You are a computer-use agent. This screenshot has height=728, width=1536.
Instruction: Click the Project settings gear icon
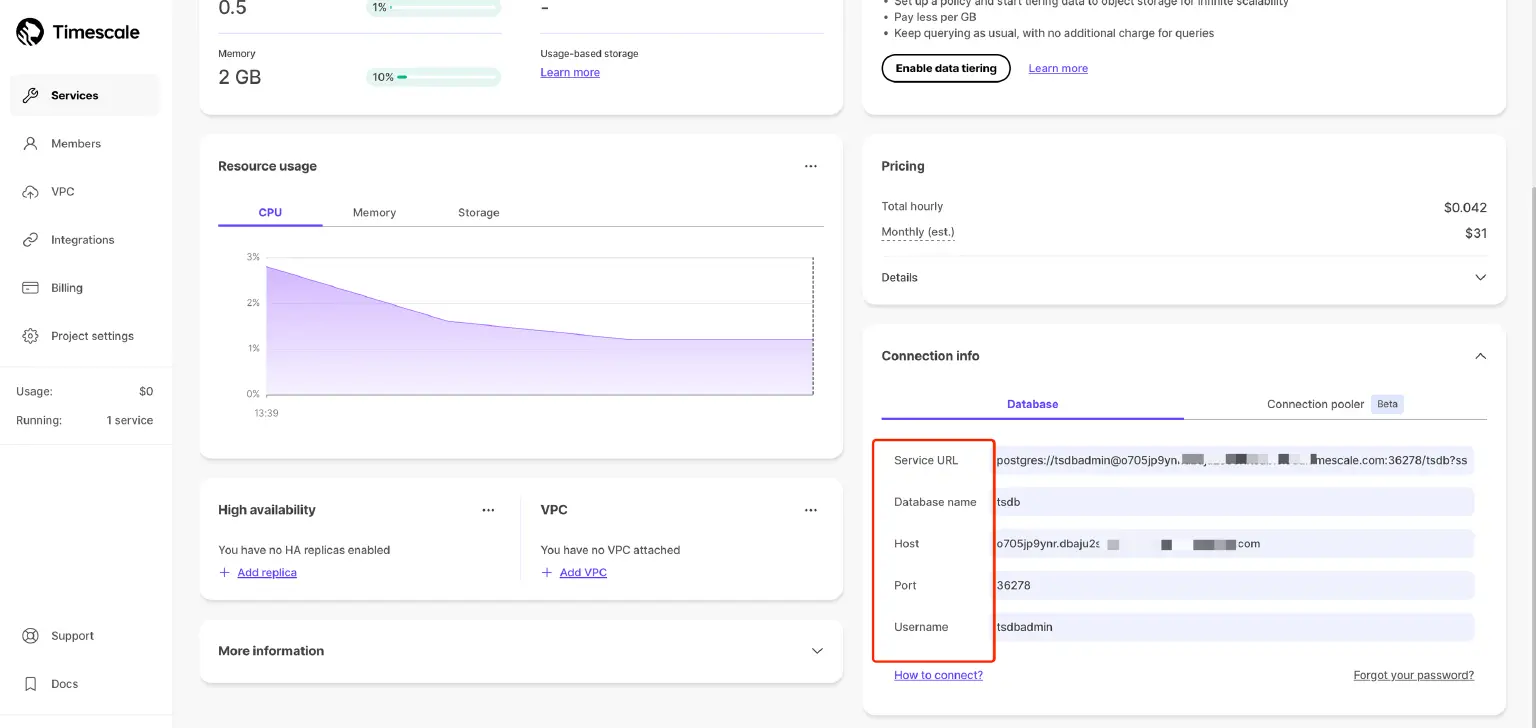(x=31, y=336)
